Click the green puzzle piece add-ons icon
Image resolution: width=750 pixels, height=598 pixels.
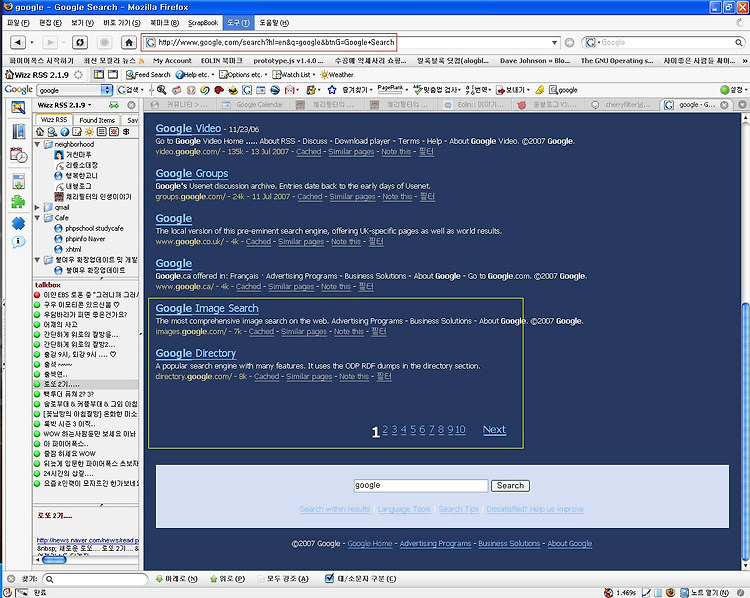18,201
